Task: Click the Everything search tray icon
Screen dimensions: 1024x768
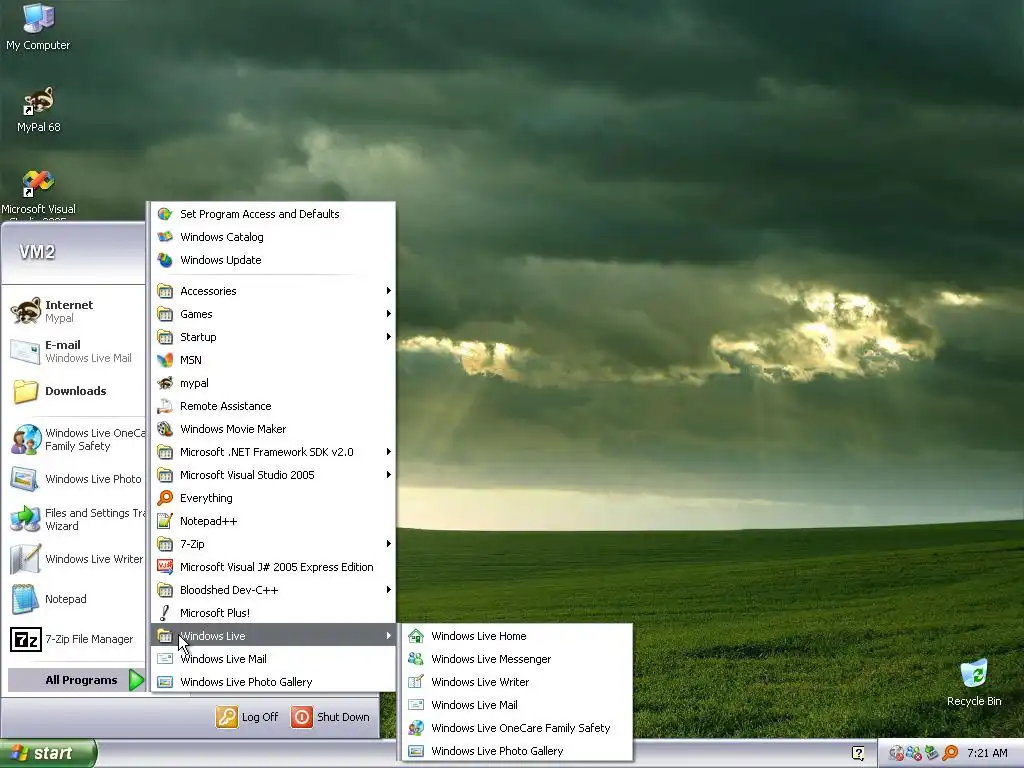Action: tap(950, 753)
